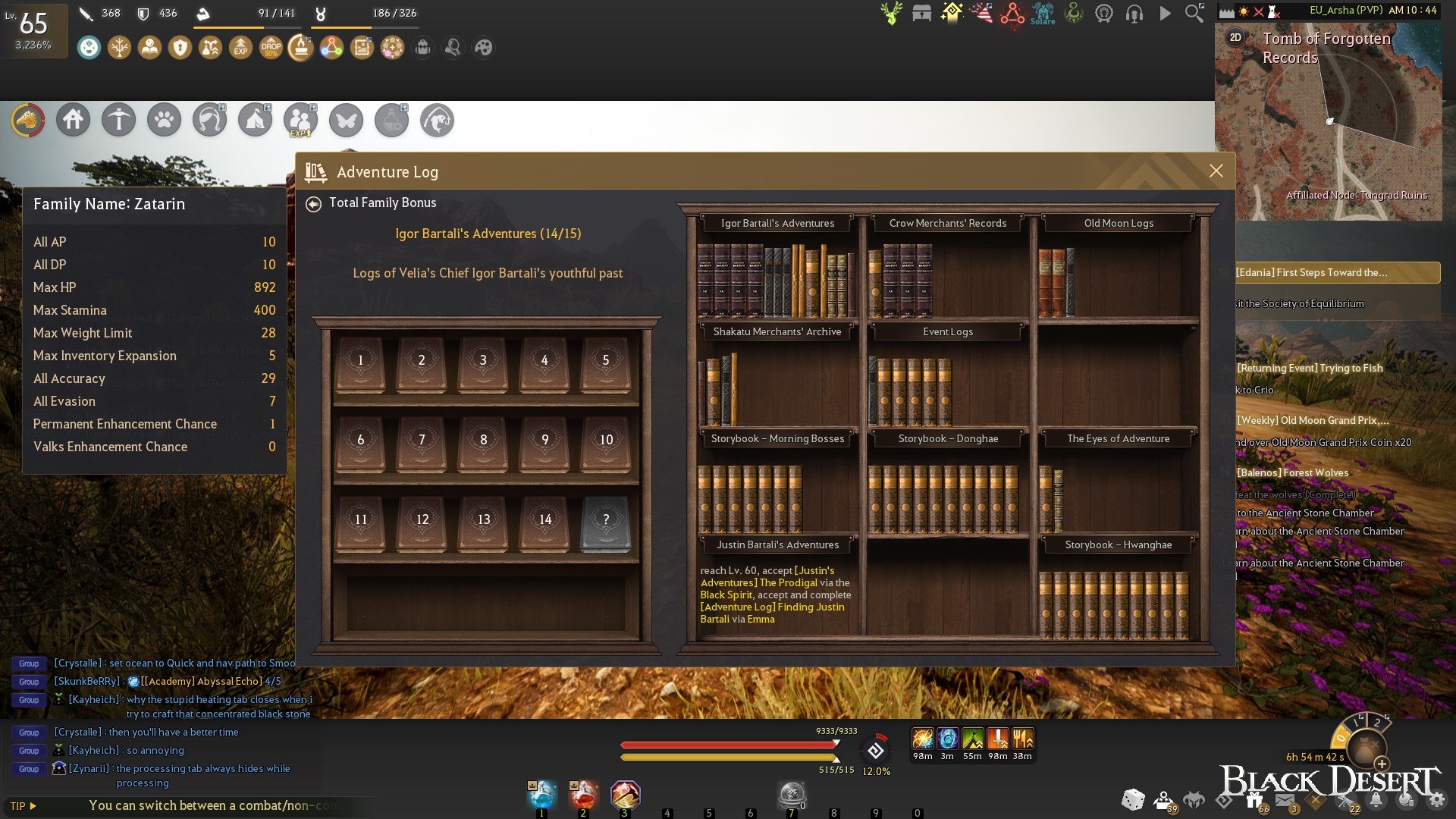Screen dimensions: 1456x819
Task: Click the residence house icon
Action: (x=74, y=120)
